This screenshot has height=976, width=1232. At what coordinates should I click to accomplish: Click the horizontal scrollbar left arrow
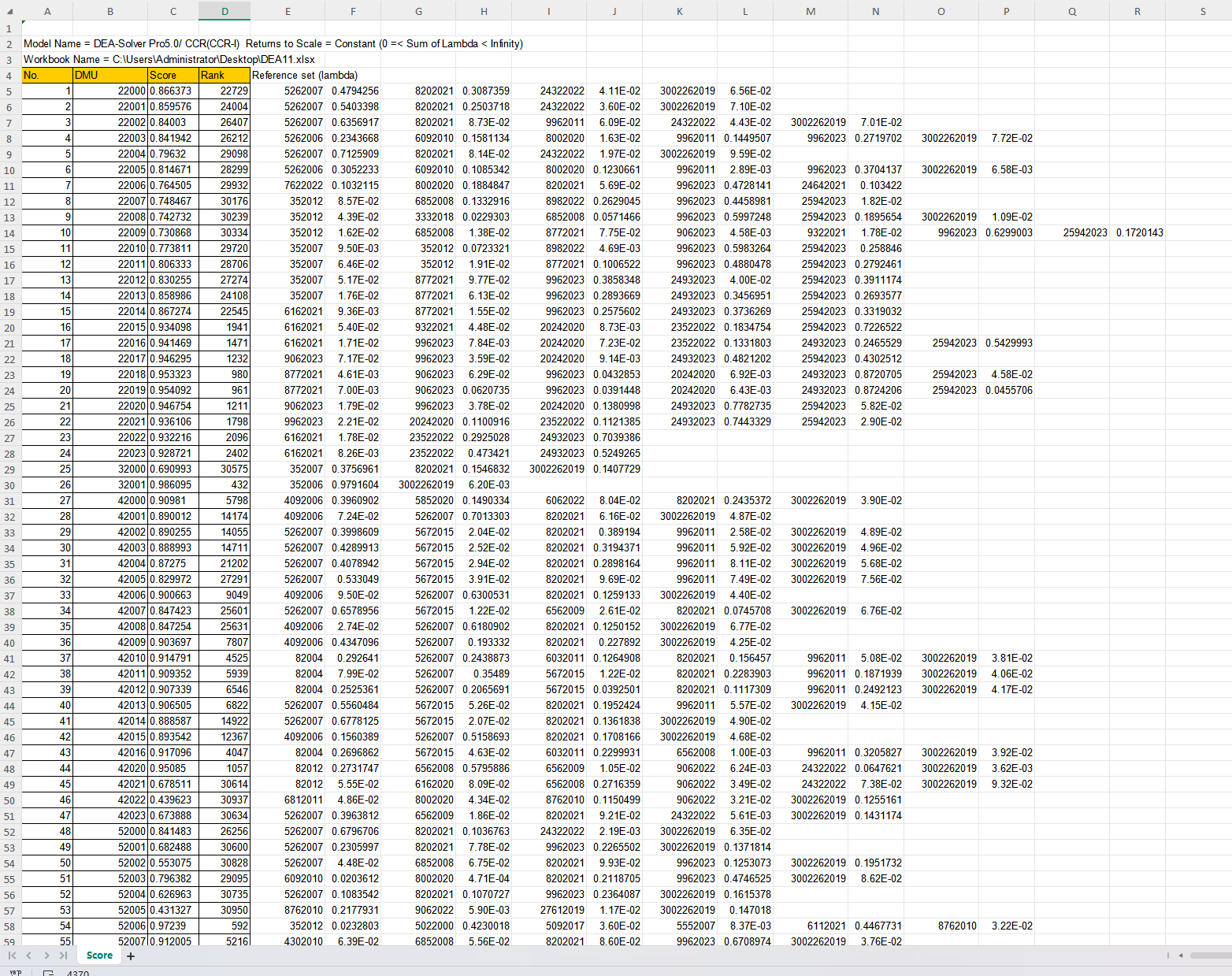click(x=1180, y=956)
